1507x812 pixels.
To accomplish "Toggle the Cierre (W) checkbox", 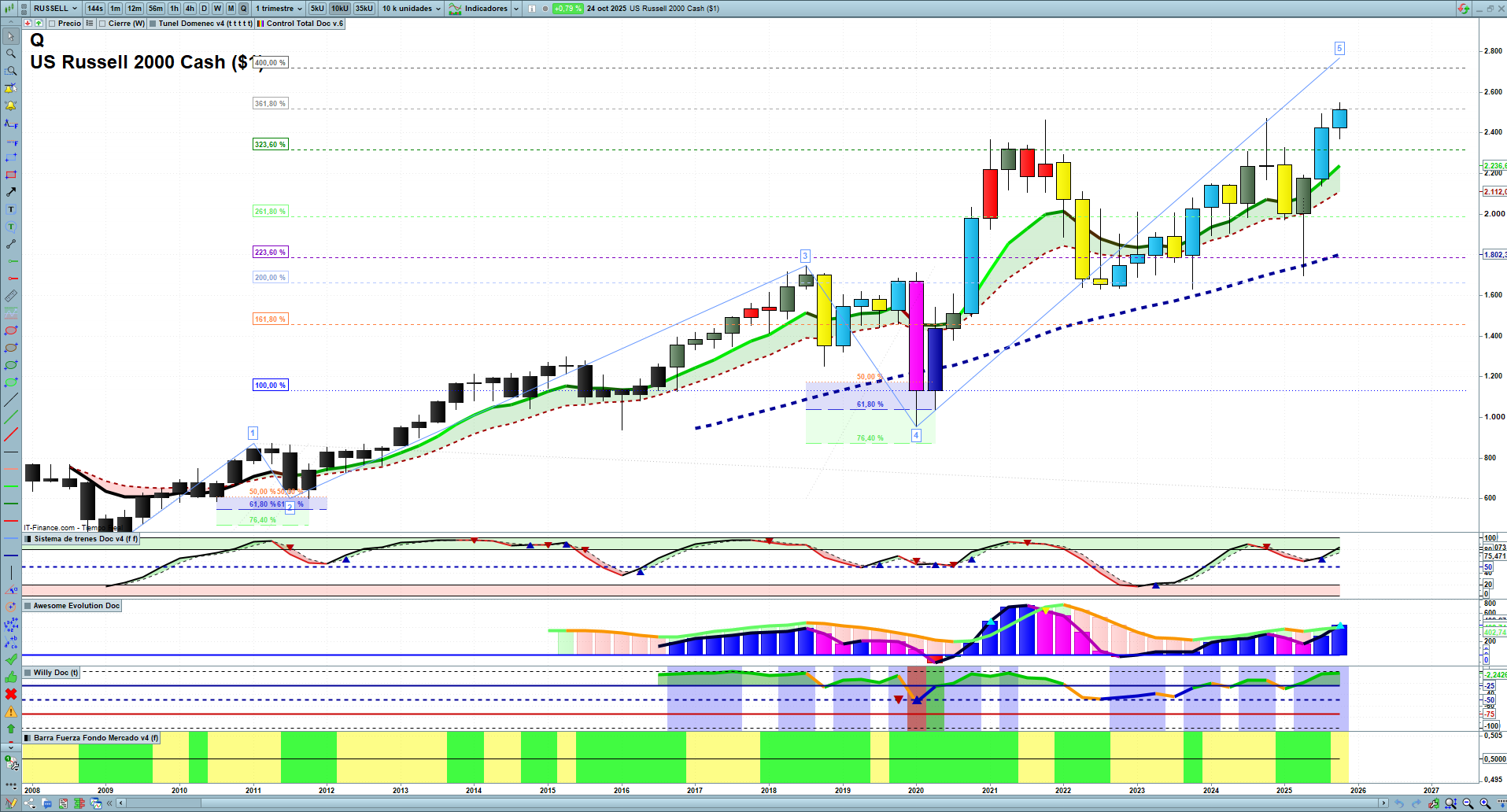I will 122,24.
